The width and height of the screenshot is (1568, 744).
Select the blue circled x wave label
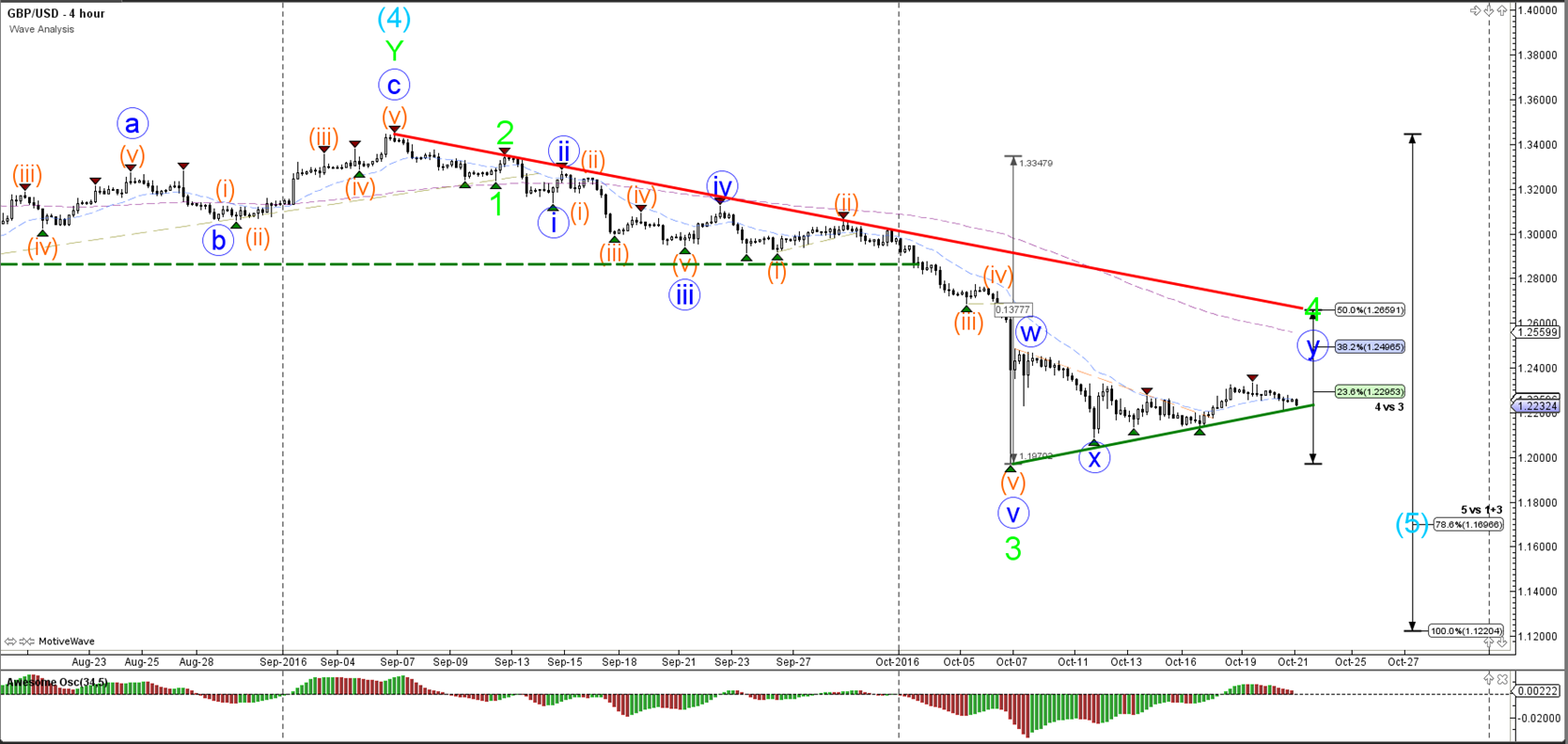click(x=1094, y=458)
